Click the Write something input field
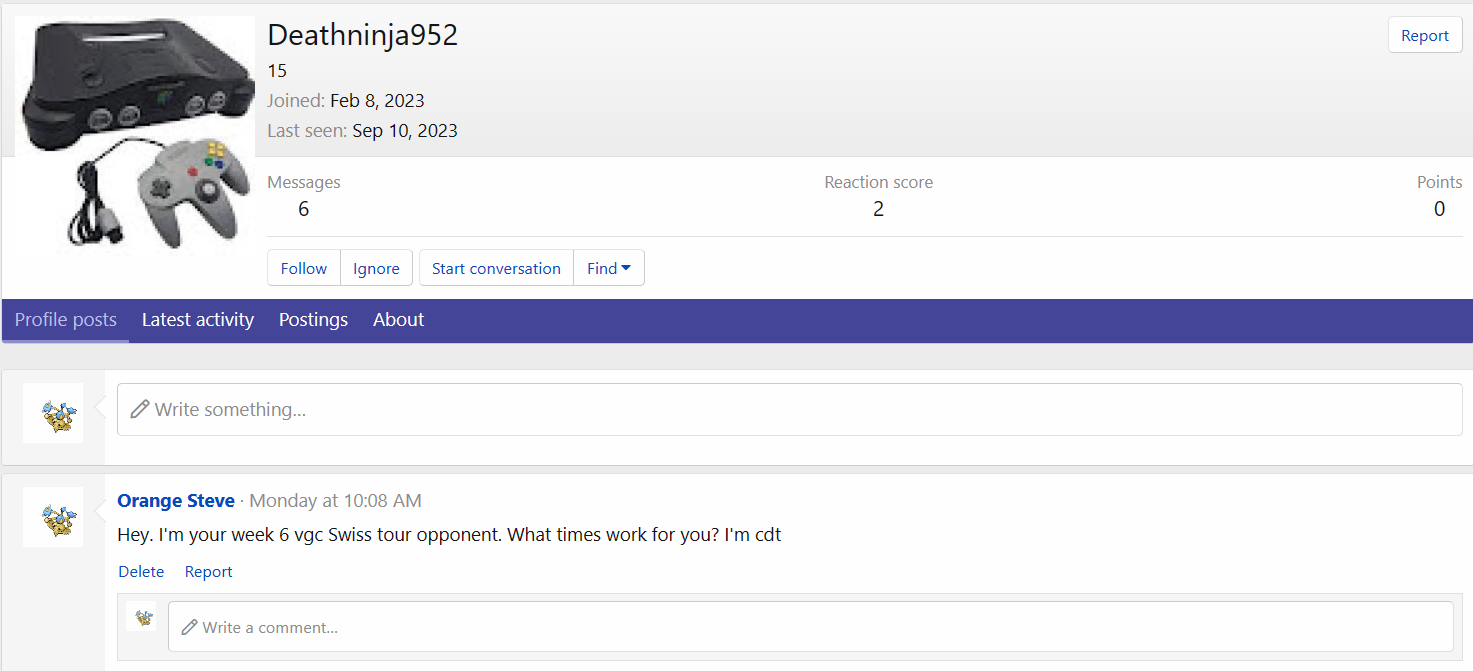 click(x=789, y=410)
